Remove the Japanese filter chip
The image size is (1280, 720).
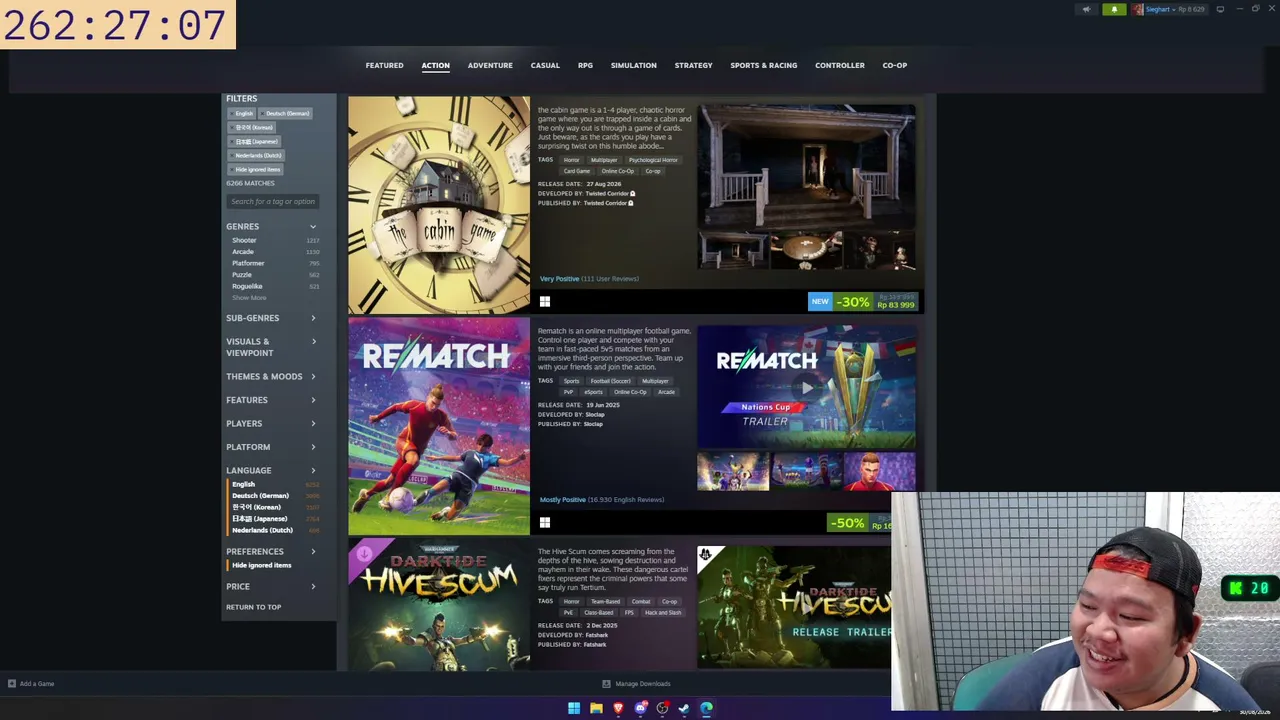coord(256,142)
